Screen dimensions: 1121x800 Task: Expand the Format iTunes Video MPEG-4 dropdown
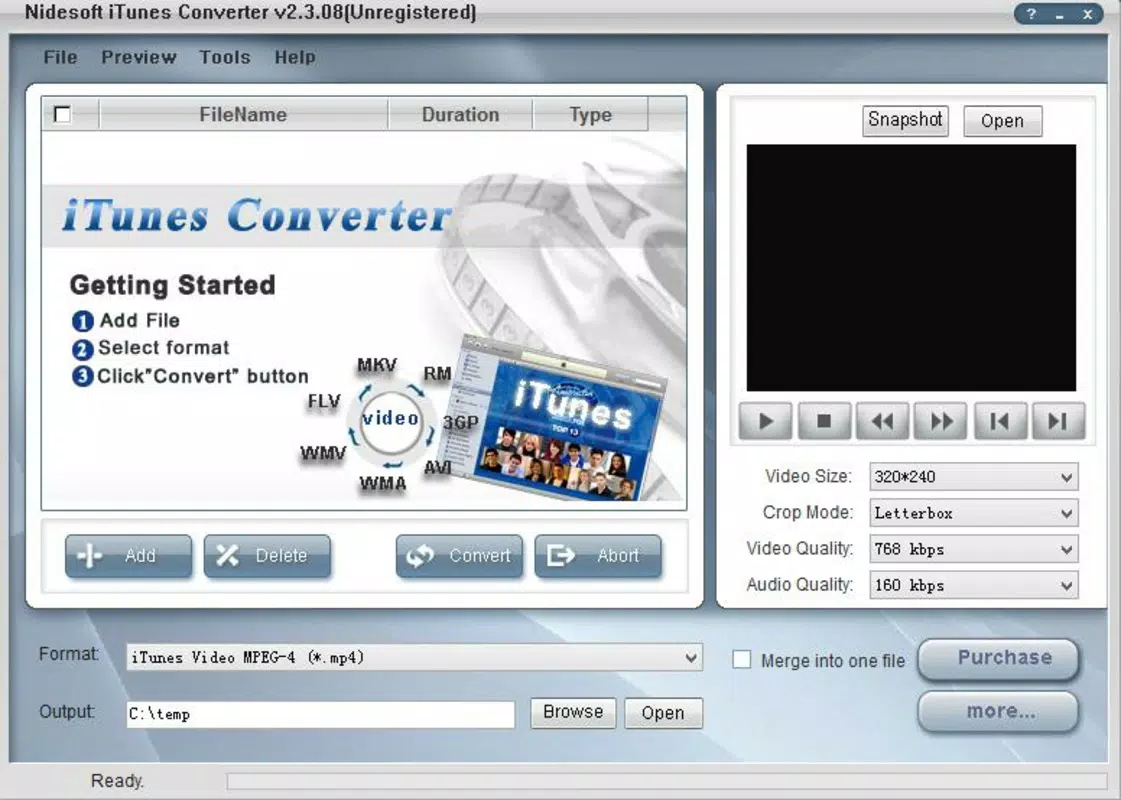click(414, 657)
